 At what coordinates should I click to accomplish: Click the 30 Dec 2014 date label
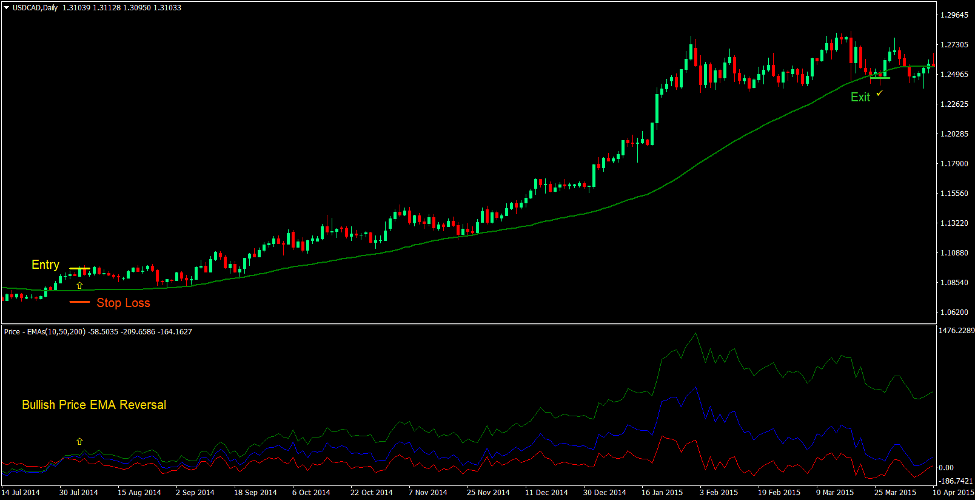tap(603, 492)
